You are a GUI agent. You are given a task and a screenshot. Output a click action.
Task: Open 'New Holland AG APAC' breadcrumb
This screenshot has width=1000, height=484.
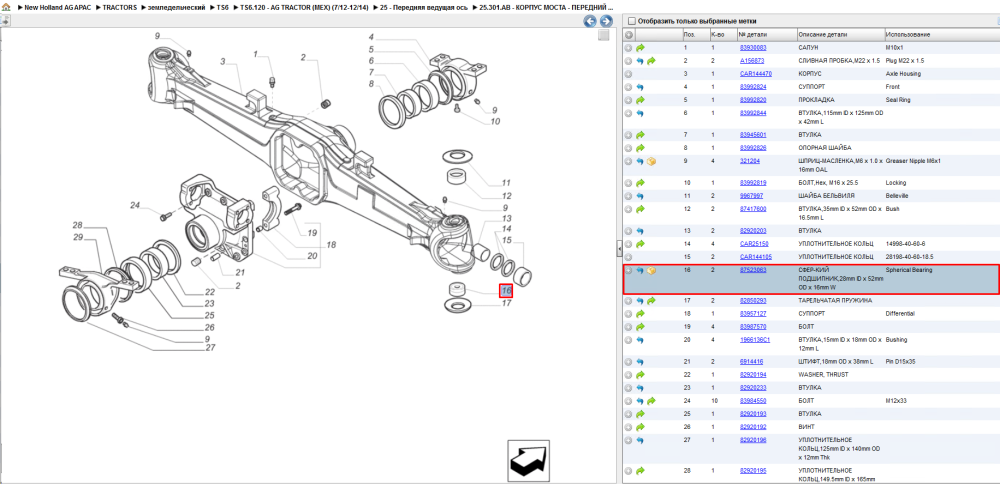[x=58, y=6]
